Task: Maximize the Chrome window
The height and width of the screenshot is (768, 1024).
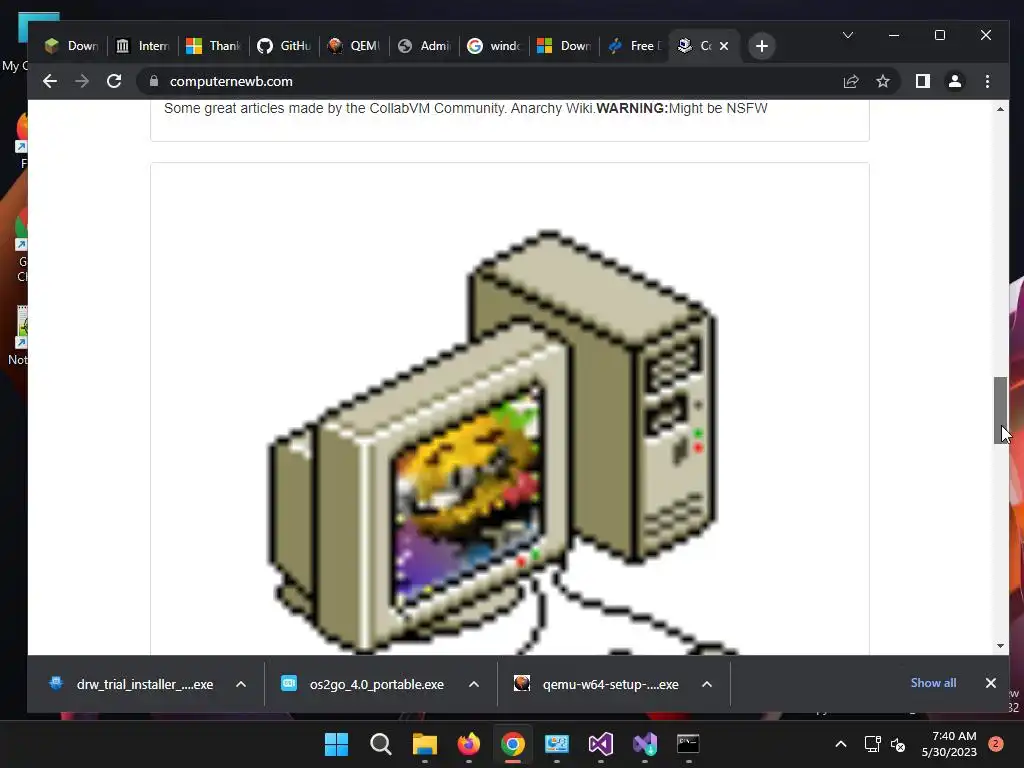Action: tap(940, 35)
